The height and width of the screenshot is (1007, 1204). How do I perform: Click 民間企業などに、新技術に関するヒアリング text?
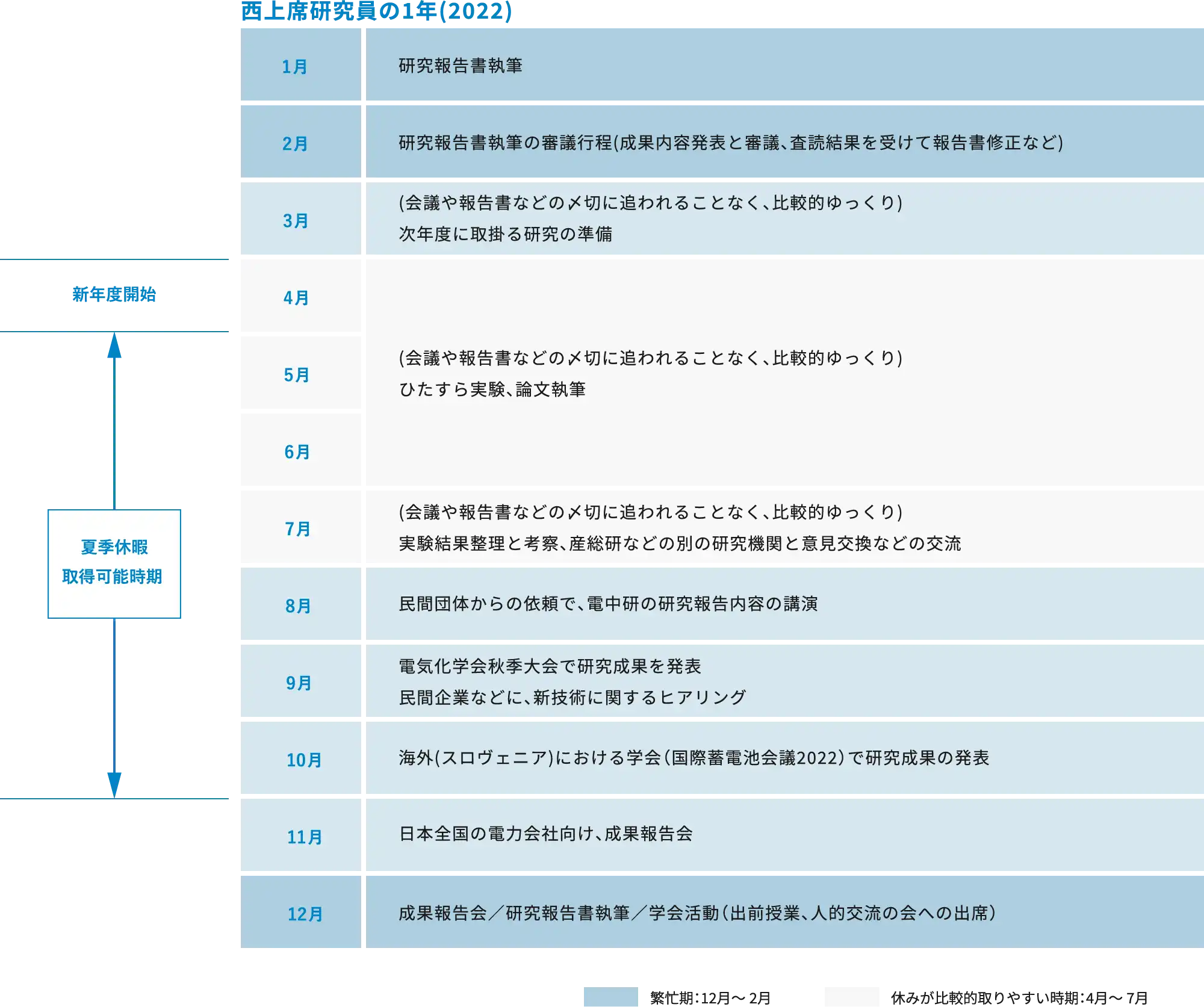pos(573,698)
